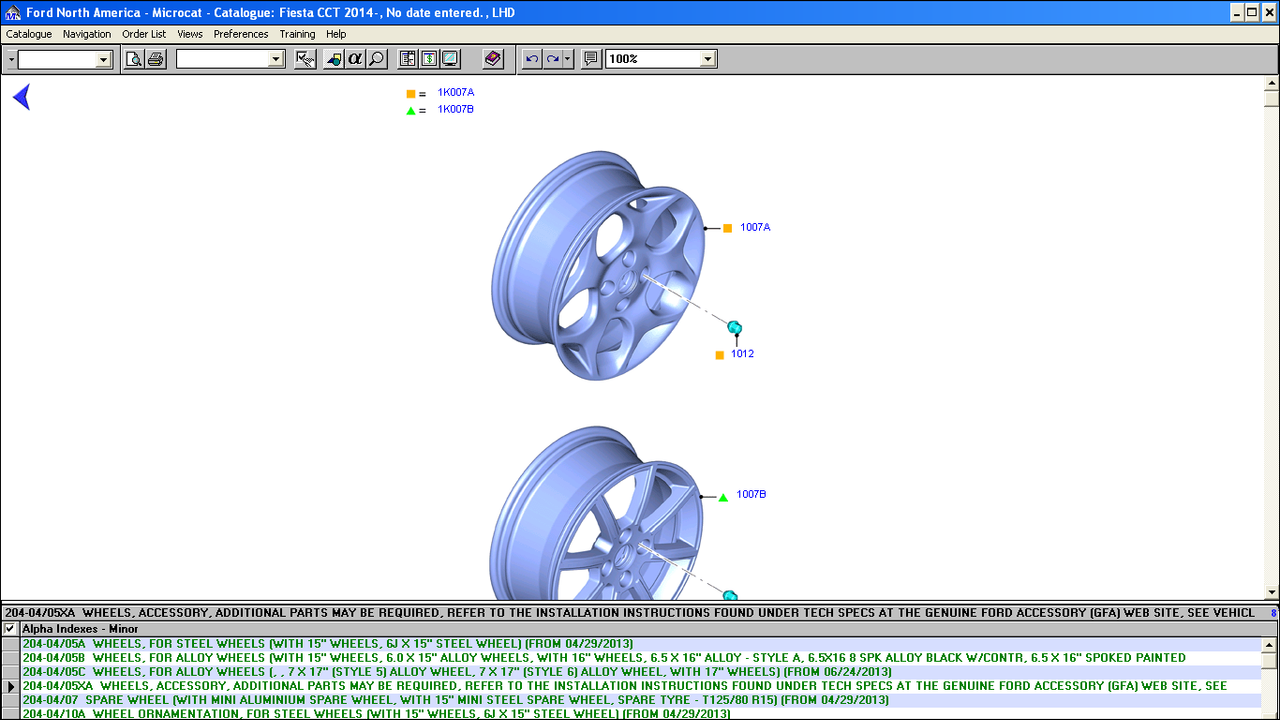The height and width of the screenshot is (720, 1280).
Task: Click the Microcat app icon in title bar
Action: coord(12,13)
